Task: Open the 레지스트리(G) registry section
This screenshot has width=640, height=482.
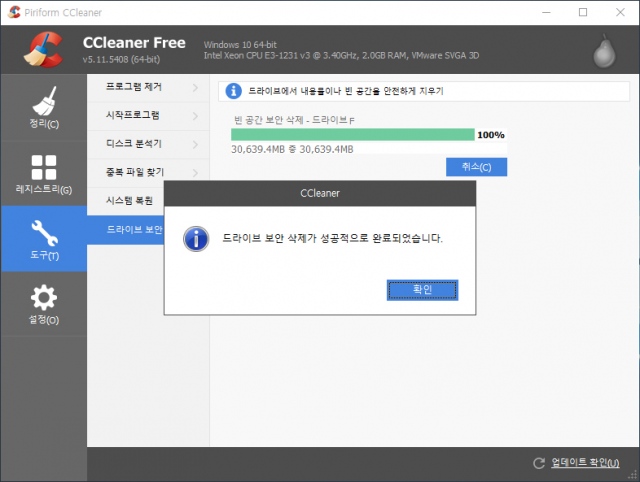Action: (44, 173)
